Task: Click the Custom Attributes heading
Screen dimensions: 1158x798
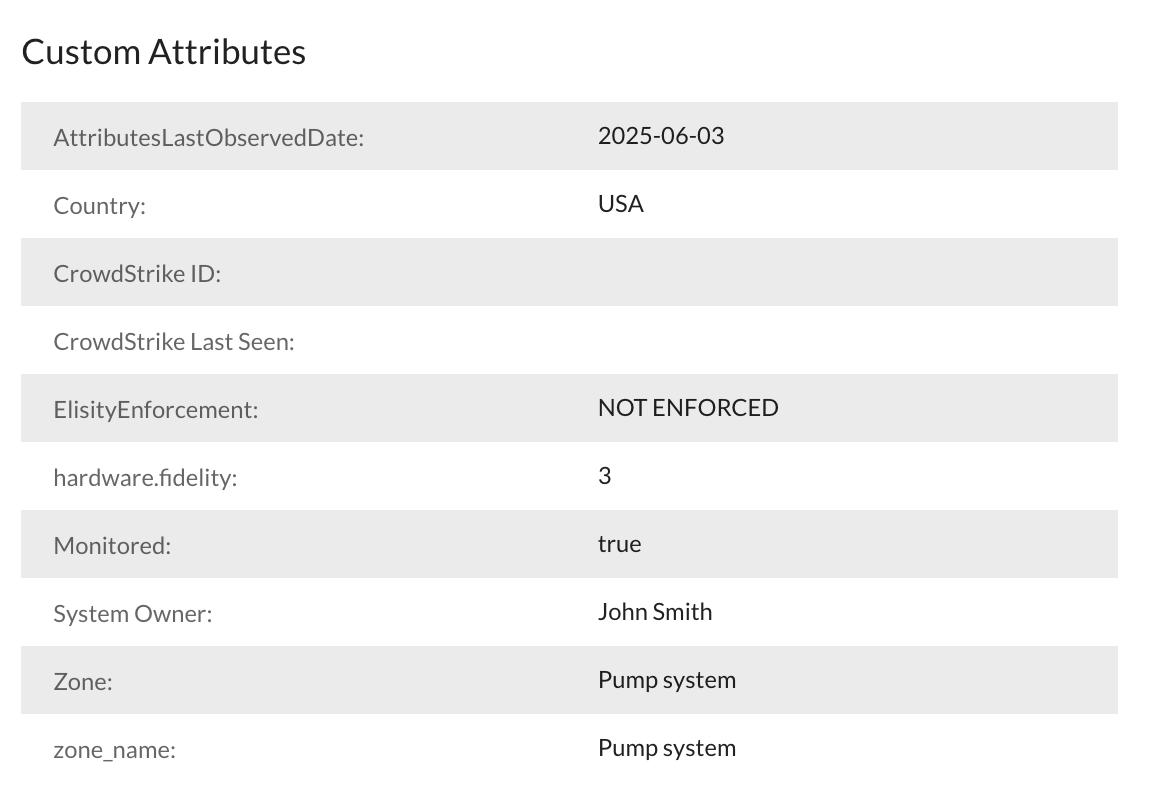Action: point(163,52)
